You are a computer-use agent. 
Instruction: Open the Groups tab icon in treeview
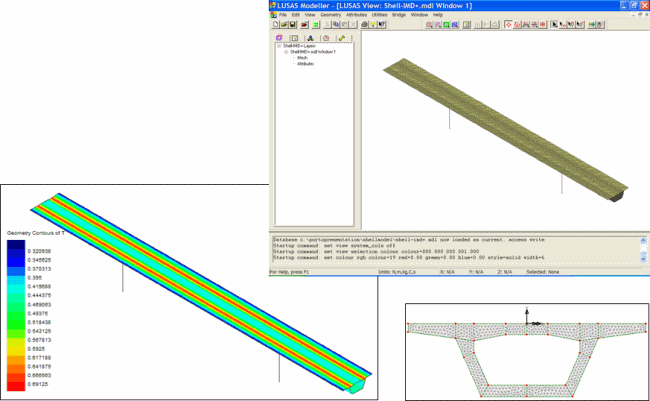[x=294, y=37]
